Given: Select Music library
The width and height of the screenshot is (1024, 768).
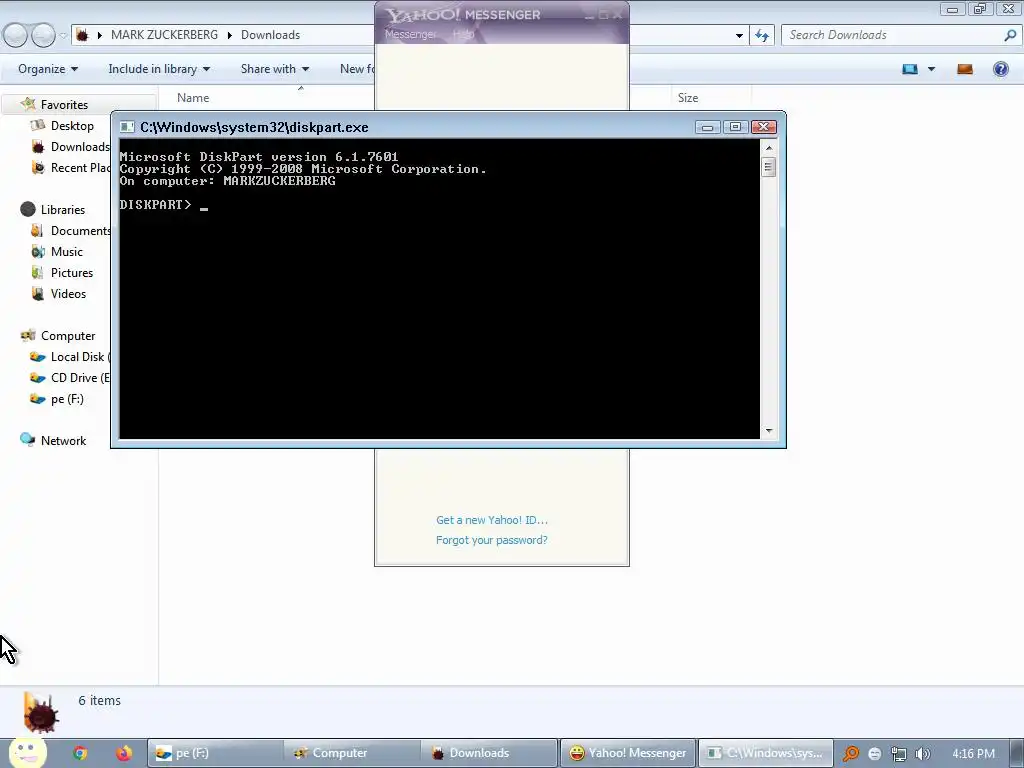Looking at the screenshot, I should point(67,251).
